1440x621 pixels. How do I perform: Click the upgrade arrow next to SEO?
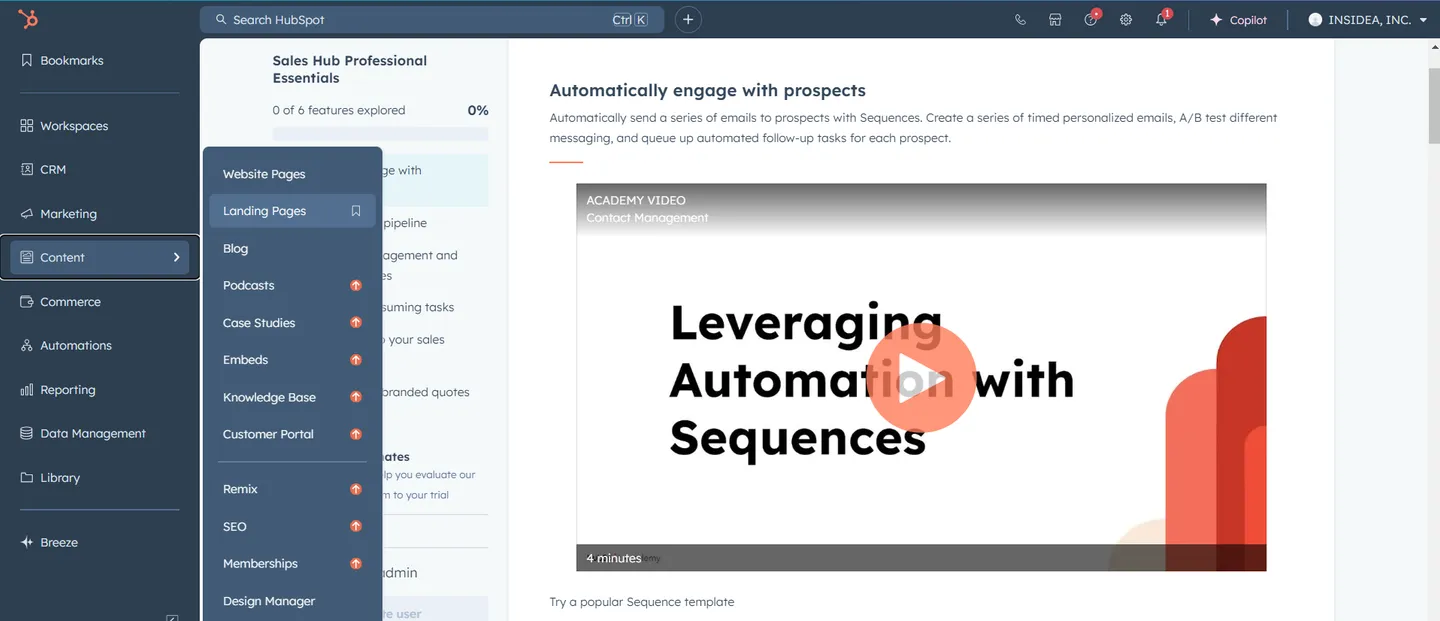point(356,526)
